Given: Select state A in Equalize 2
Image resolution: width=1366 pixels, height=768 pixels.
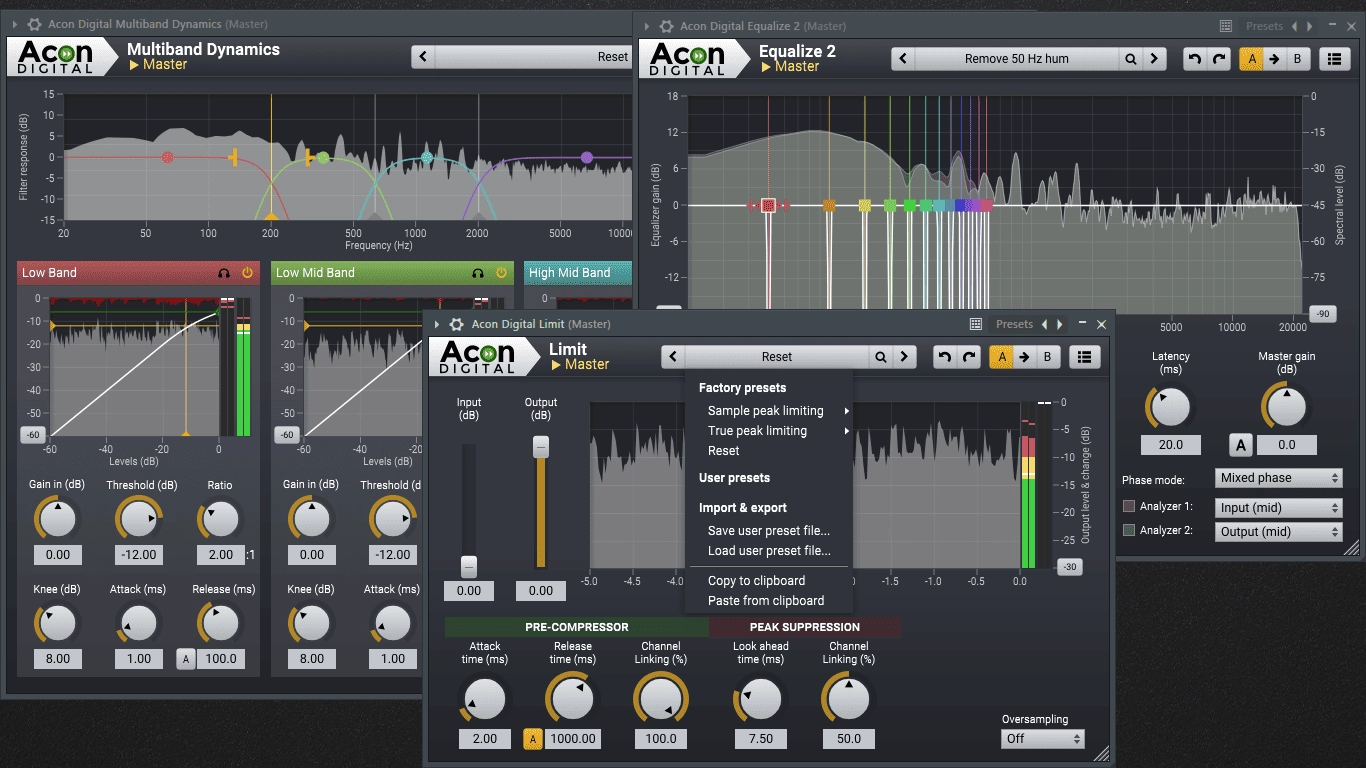Looking at the screenshot, I should click(x=1251, y=59).
